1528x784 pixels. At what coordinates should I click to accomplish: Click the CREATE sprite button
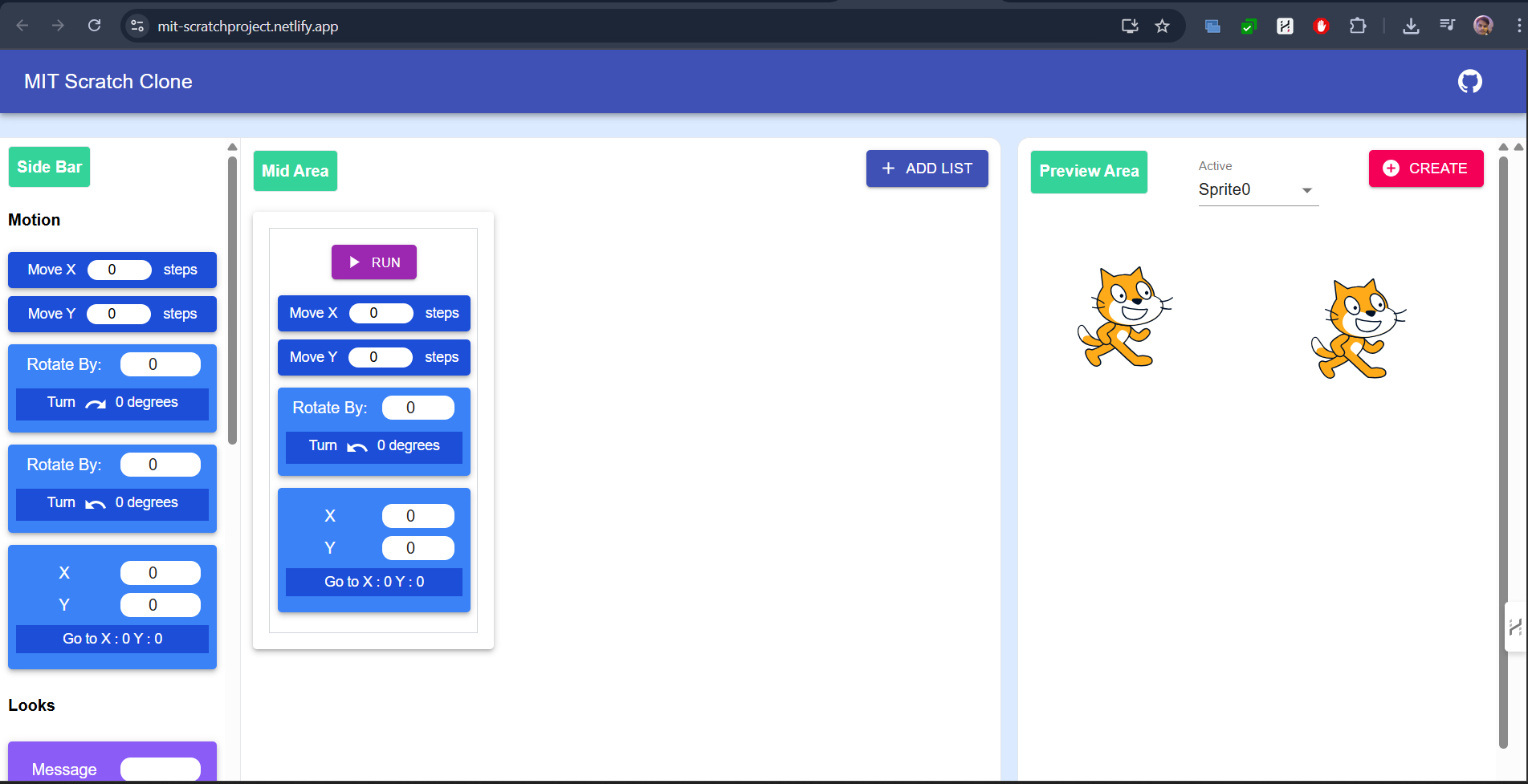(1426, 169)
